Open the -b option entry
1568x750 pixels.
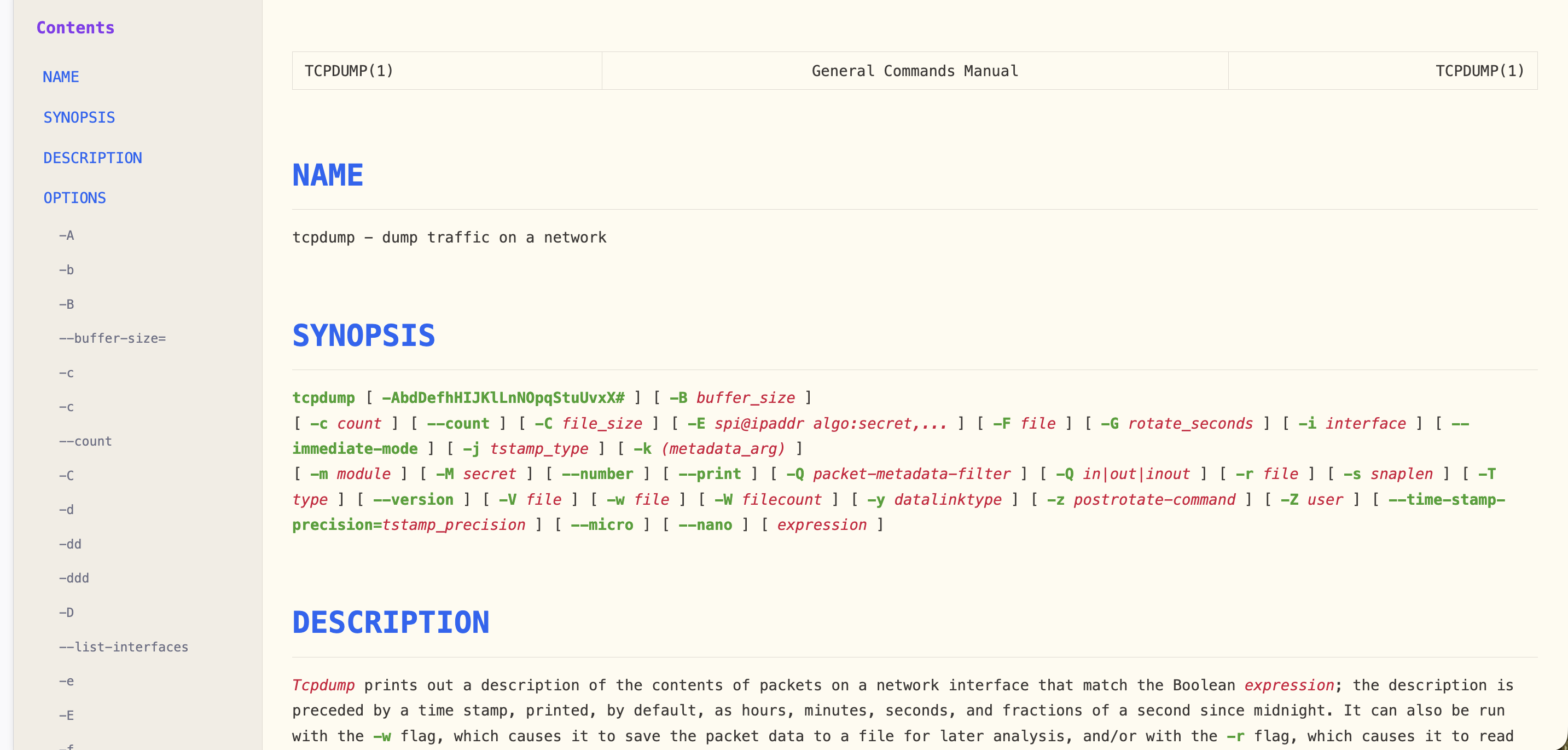tap(66, 269)
